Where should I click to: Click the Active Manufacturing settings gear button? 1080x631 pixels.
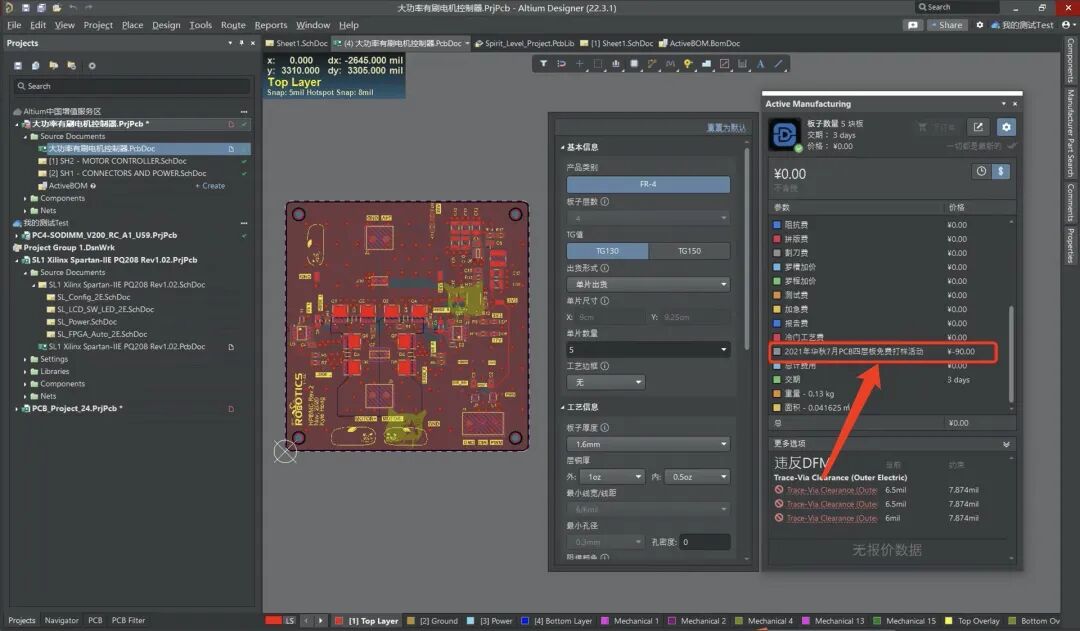coord(1006,127)
